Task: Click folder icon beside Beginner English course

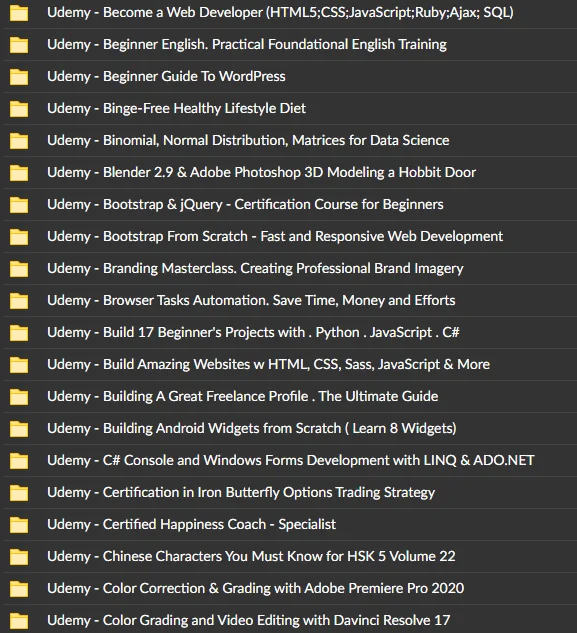Action: (x=19, y=45)
